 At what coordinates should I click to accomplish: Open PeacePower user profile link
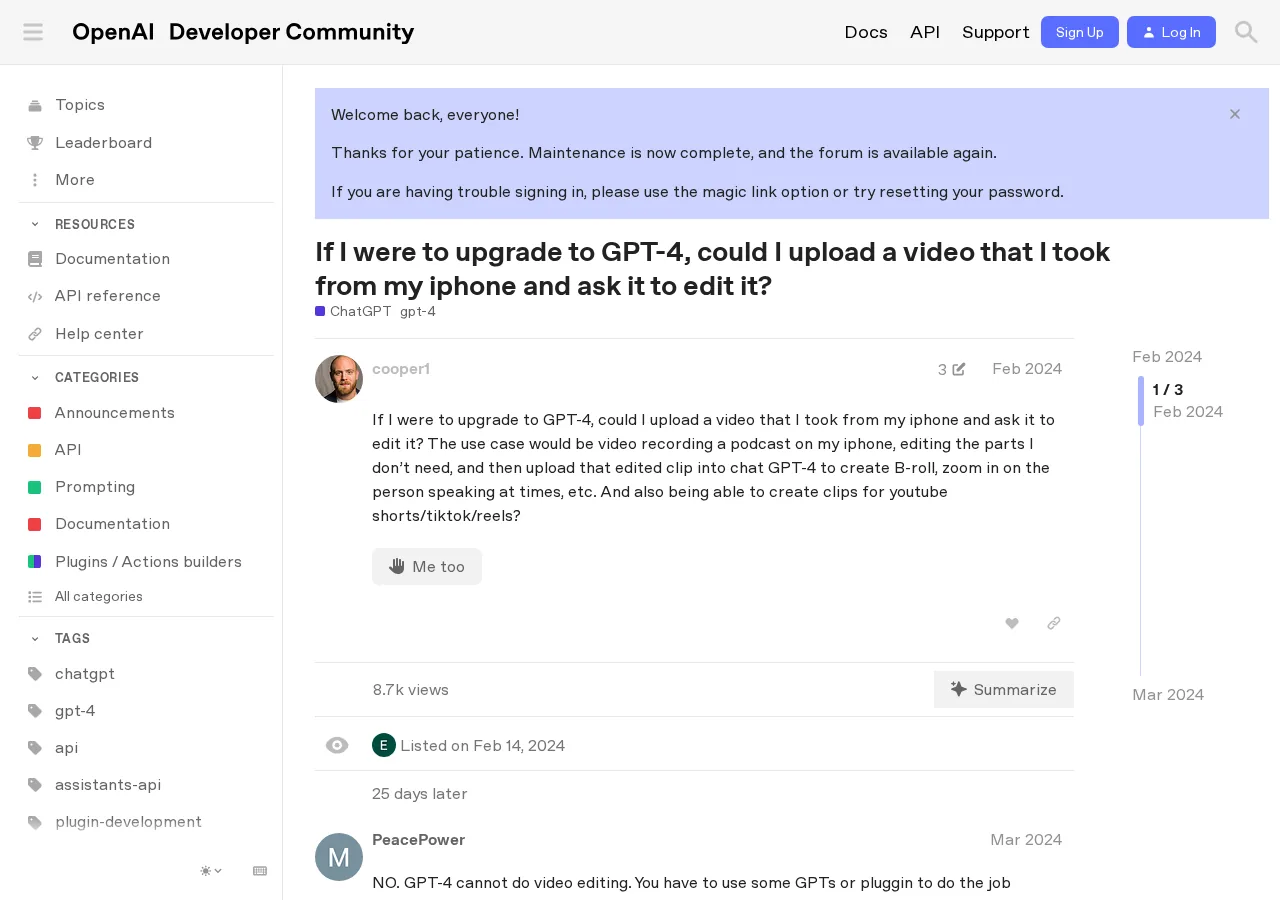[x=419, y=840]
